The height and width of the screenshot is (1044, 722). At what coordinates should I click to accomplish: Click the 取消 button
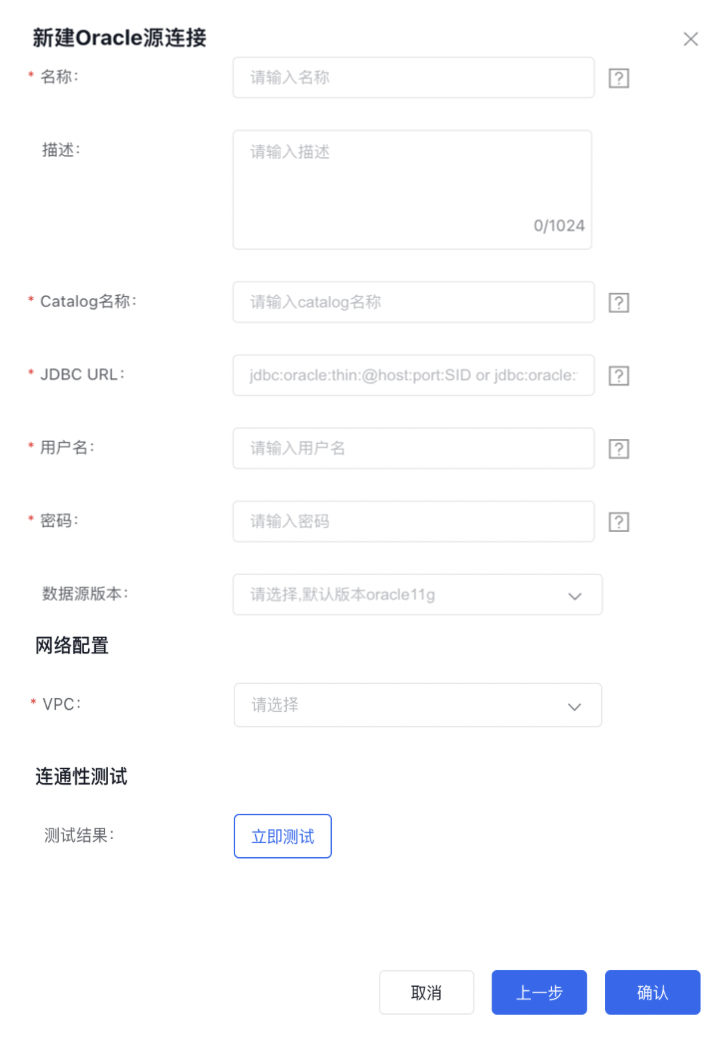pos(426,993)
